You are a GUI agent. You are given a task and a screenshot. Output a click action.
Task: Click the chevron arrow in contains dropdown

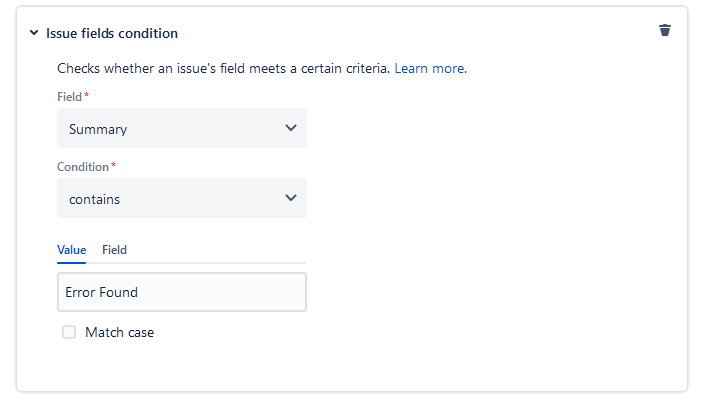pos(291,198)
